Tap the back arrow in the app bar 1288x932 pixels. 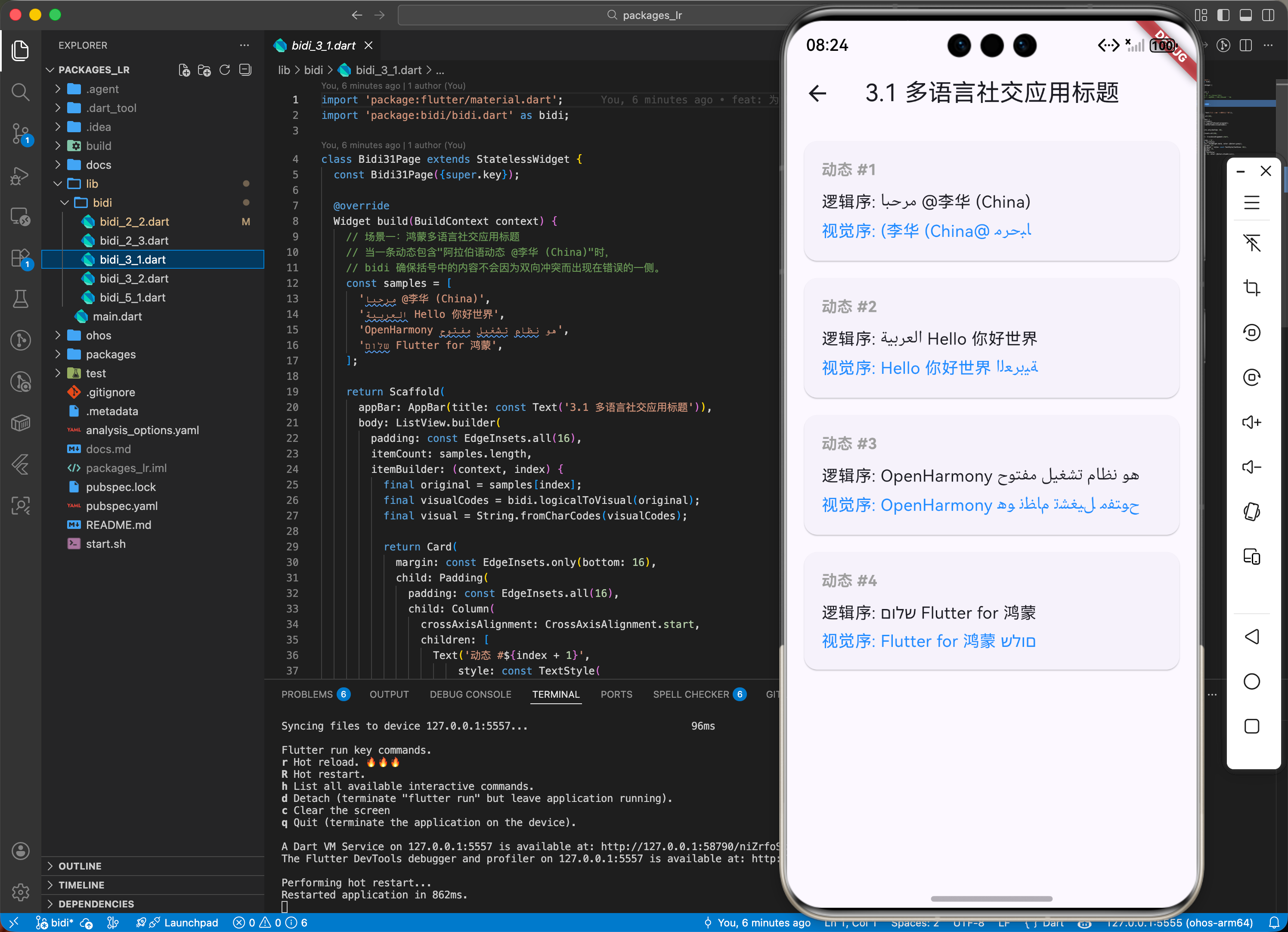tap(817, 93)
